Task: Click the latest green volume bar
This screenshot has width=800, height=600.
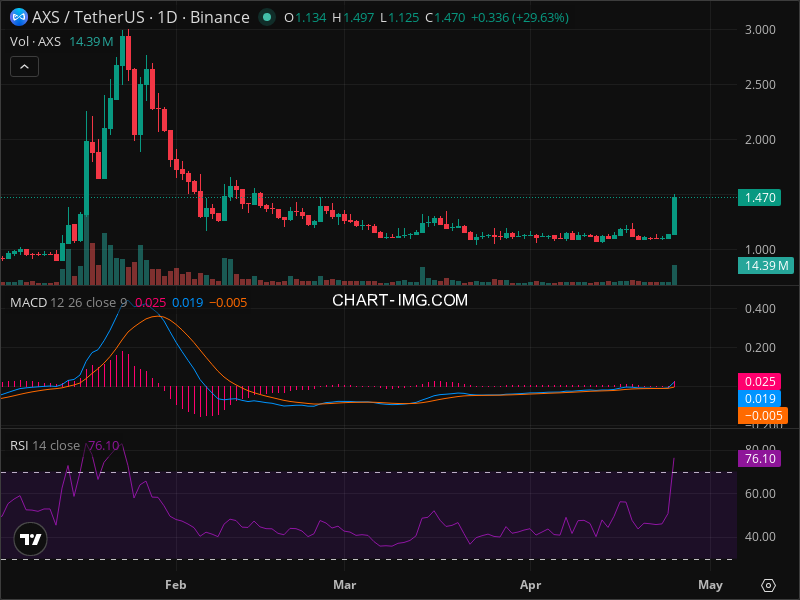Action: [x=674, y=274]
